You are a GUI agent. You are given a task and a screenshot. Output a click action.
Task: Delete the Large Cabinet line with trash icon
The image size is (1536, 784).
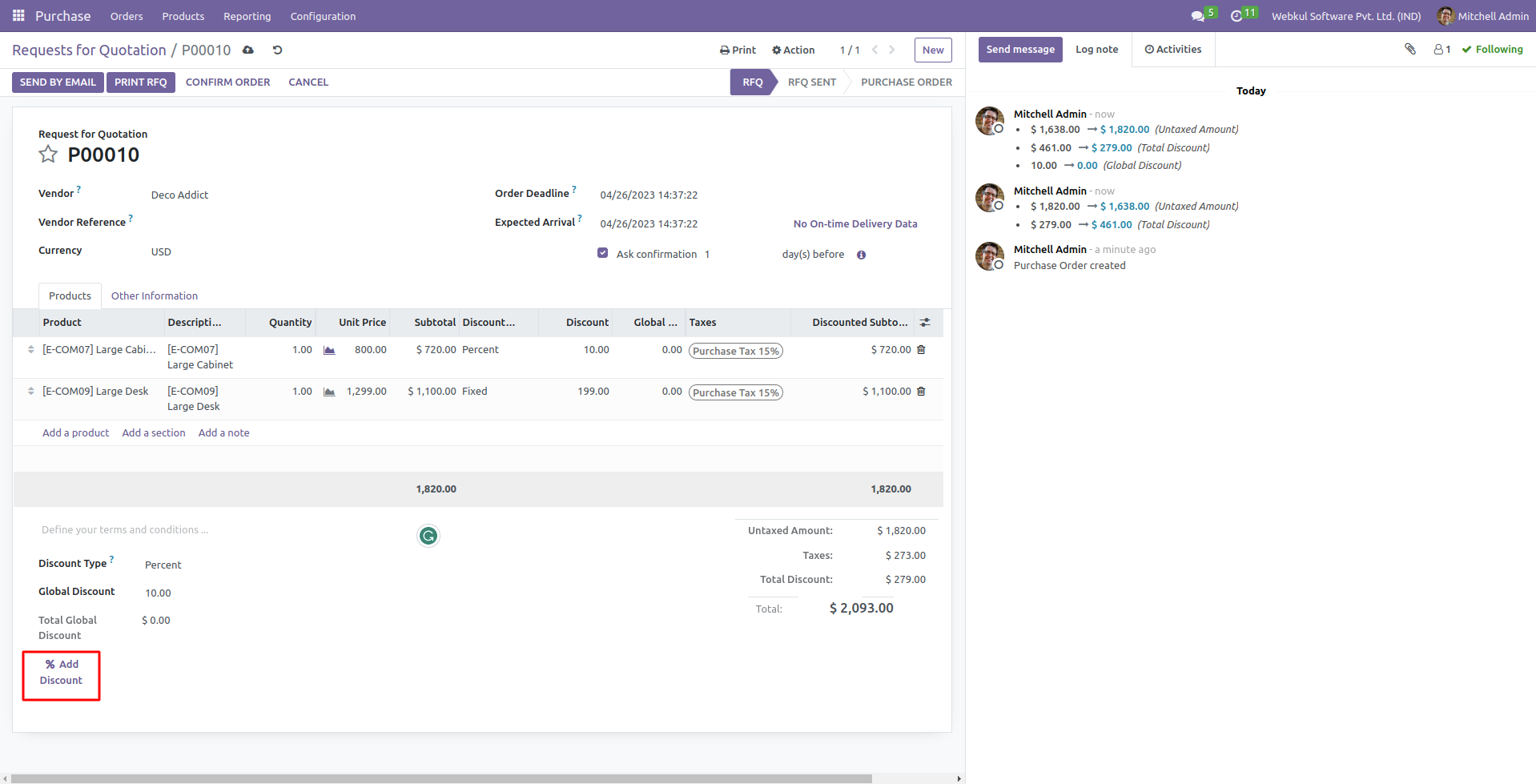tap(921, 350)
